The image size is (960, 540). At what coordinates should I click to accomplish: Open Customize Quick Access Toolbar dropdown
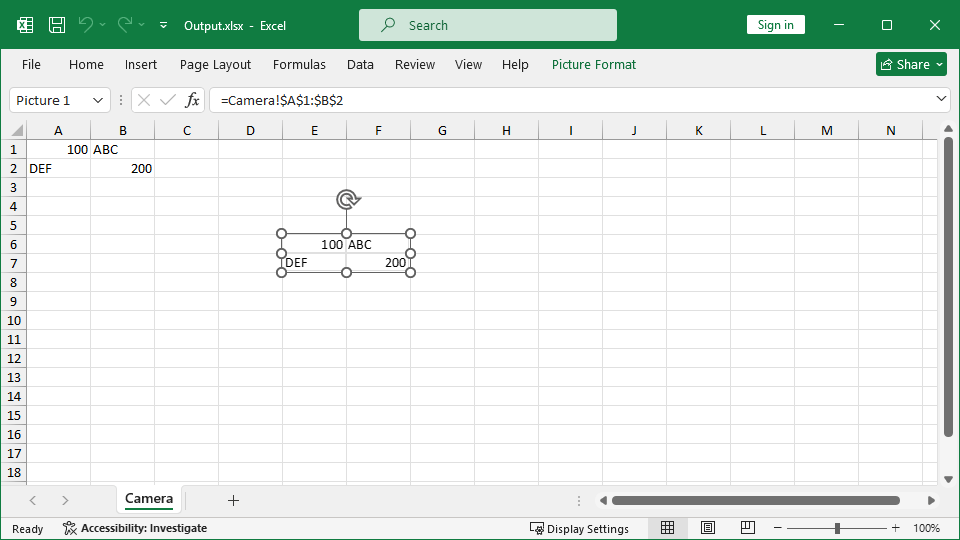[x=163, y=25]
